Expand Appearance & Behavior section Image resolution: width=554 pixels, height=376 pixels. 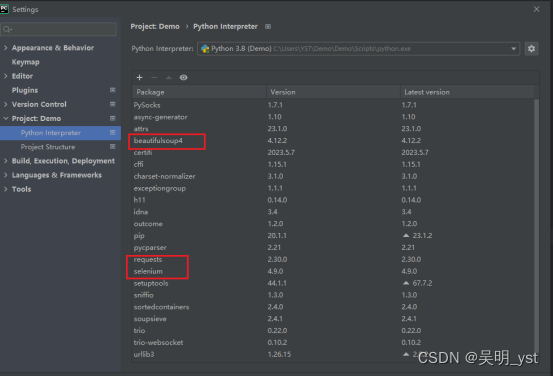tap(5, 48)
